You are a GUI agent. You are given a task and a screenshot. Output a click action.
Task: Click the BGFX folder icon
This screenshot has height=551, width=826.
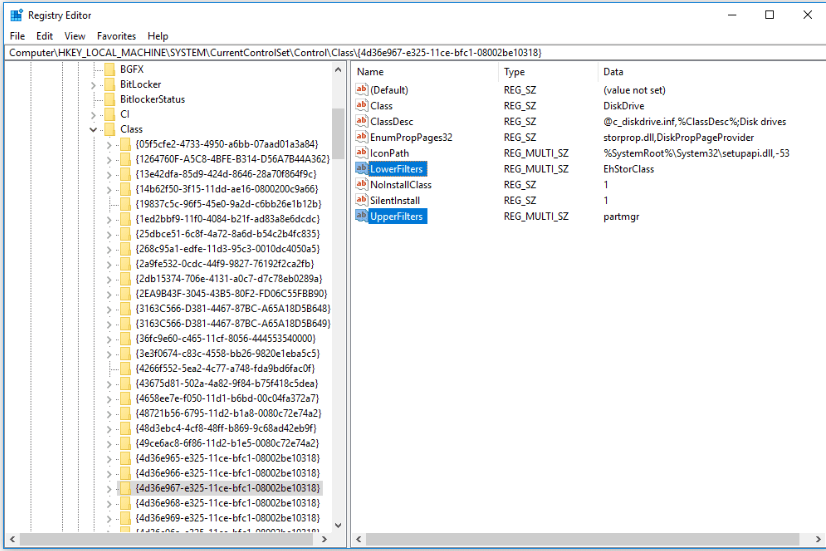pyautogui.click(x=110, y=69)
